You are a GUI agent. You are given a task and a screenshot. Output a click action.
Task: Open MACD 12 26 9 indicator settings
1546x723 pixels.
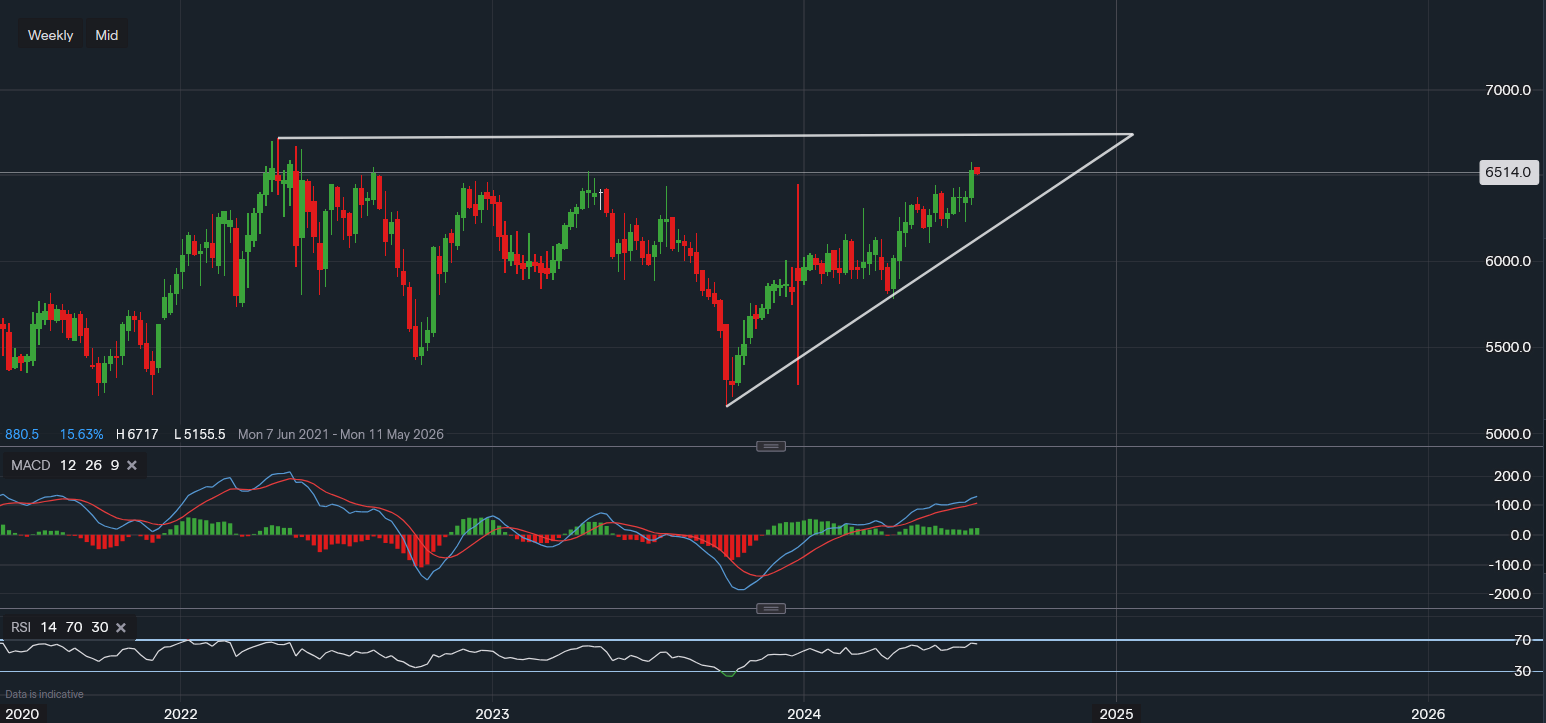tap(64, 465)
